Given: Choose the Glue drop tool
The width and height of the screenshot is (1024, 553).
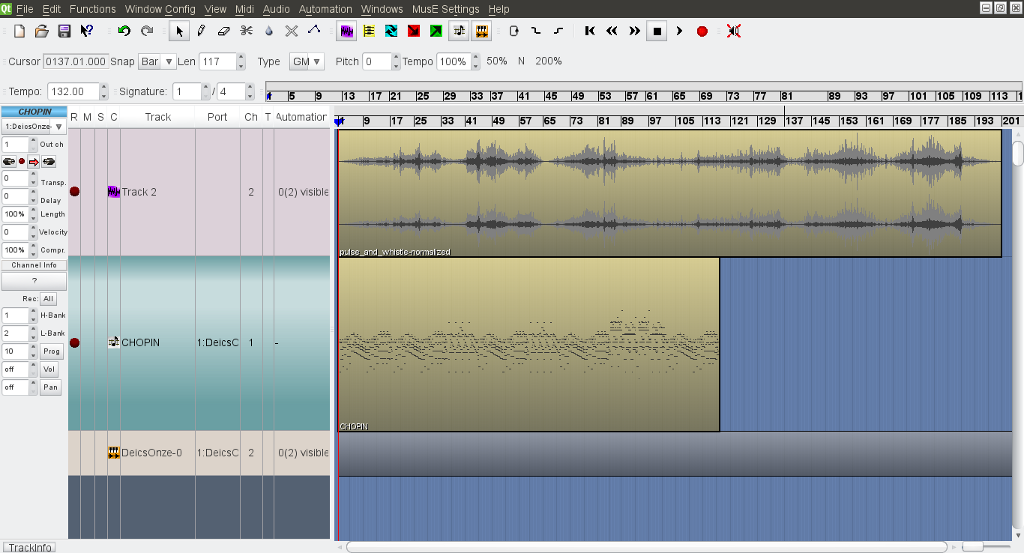Looking at the screenshot, I should coord(269,31).
